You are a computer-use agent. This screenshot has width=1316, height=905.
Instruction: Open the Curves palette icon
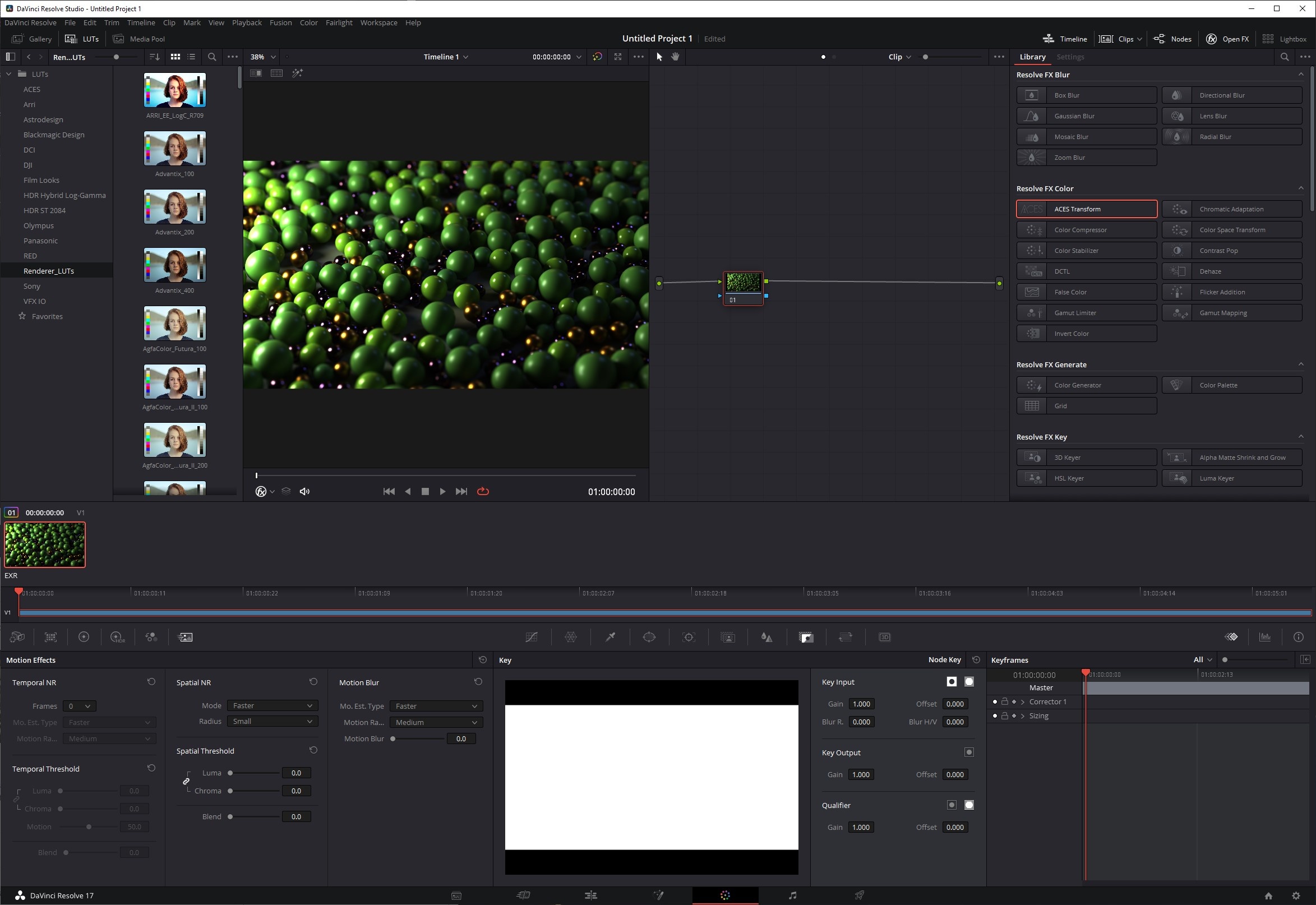coord(531,638)
